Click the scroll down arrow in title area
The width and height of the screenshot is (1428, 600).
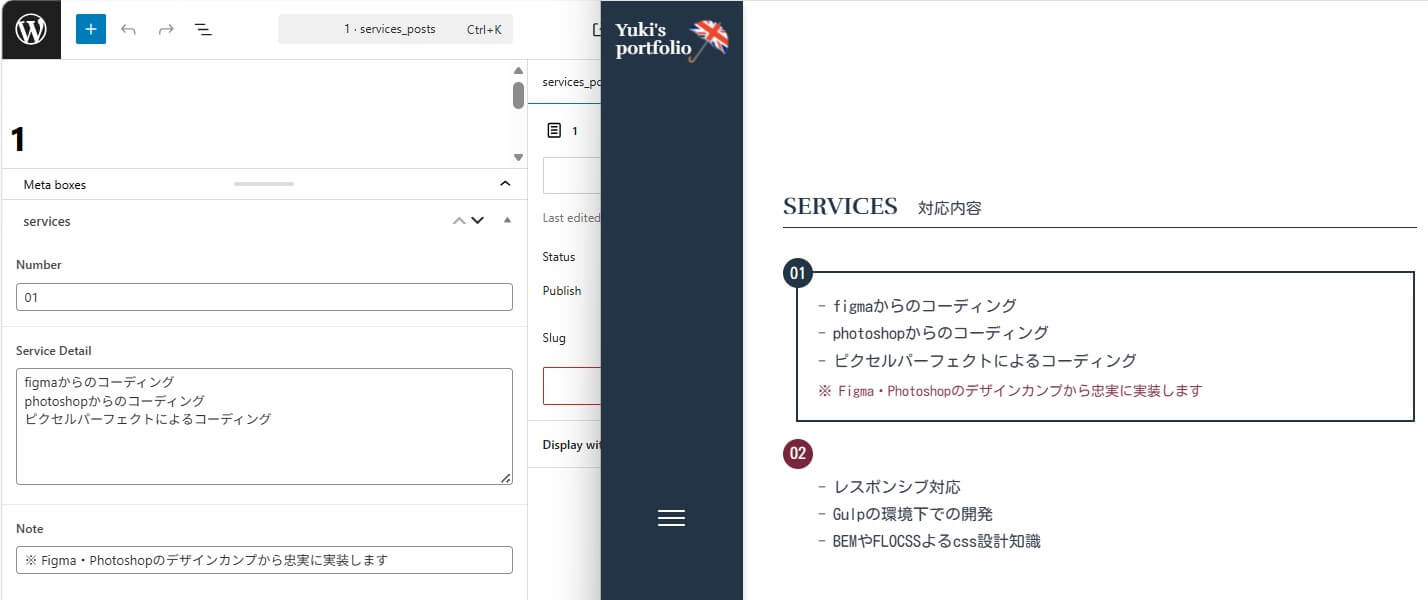[x=518, y=157]
